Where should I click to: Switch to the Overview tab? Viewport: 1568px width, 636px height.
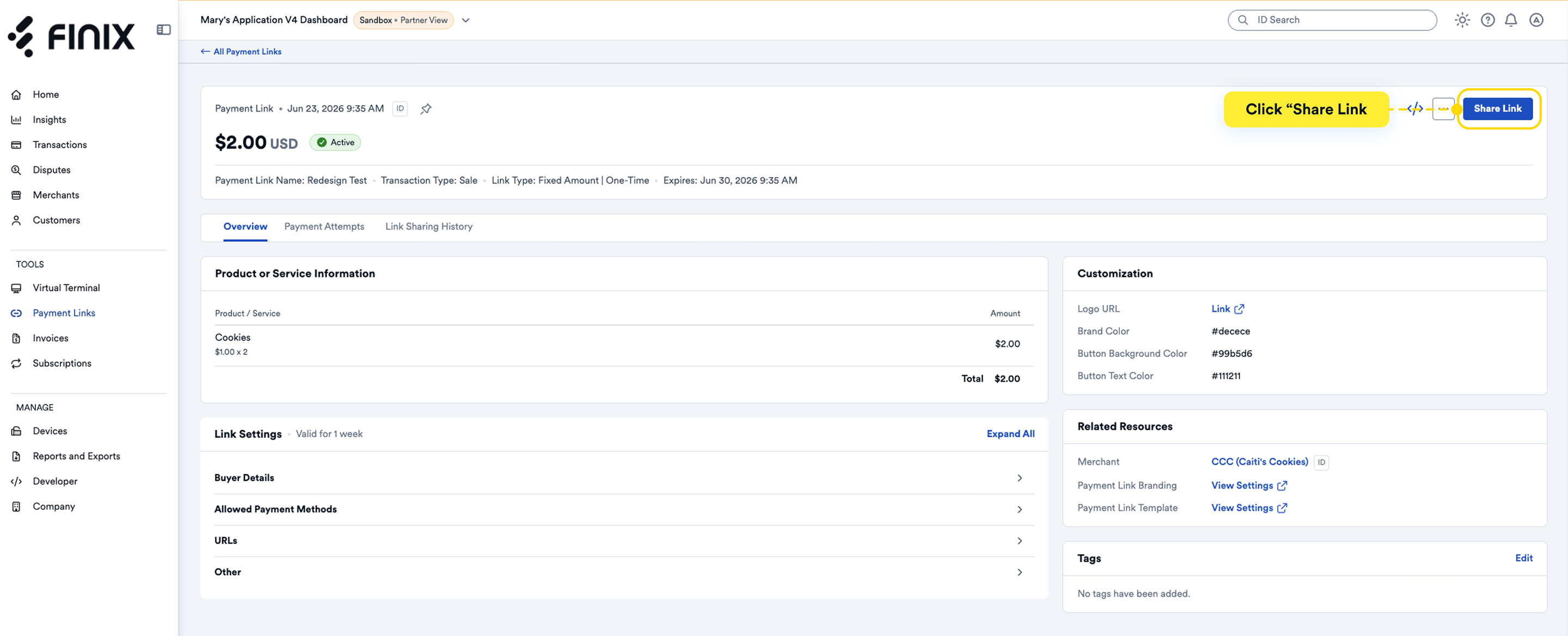click(246, 227)
